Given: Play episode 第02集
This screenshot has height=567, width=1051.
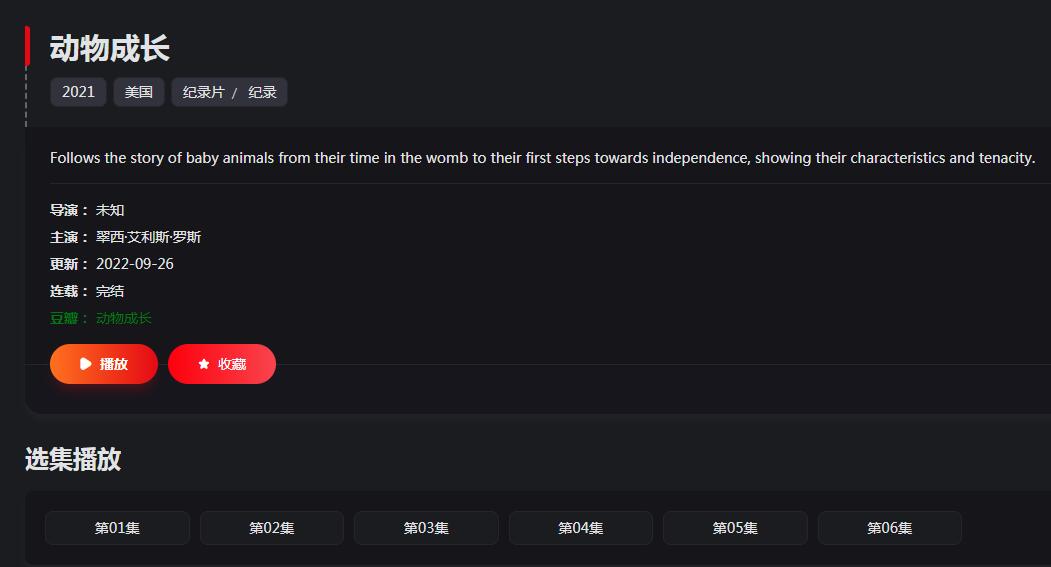Looking at the screenshot, I should point(271,528).
